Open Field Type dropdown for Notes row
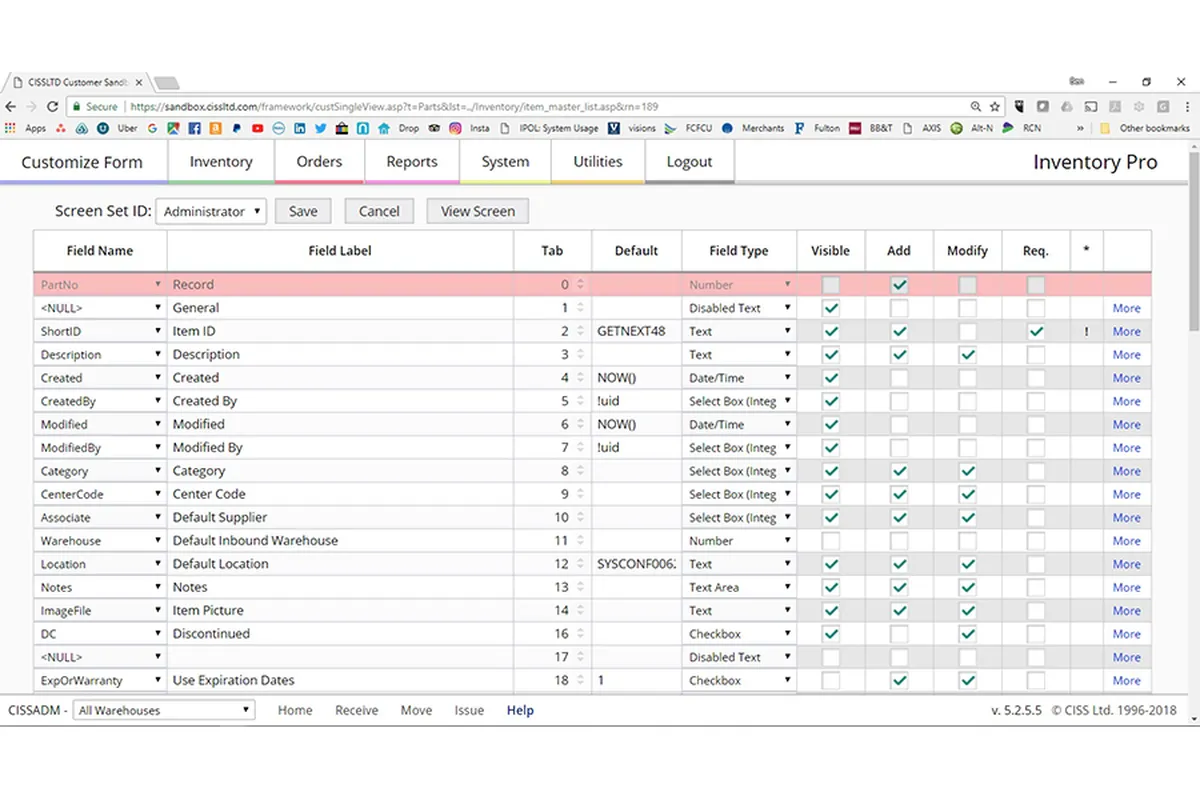 (x=739, y=588)
